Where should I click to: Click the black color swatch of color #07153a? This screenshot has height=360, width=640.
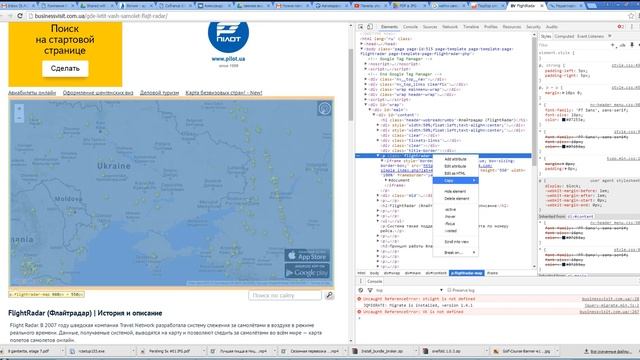tap(564, 120)
